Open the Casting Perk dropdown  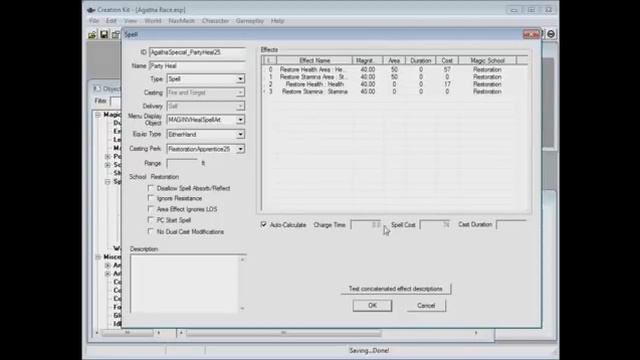click(240, 149)
